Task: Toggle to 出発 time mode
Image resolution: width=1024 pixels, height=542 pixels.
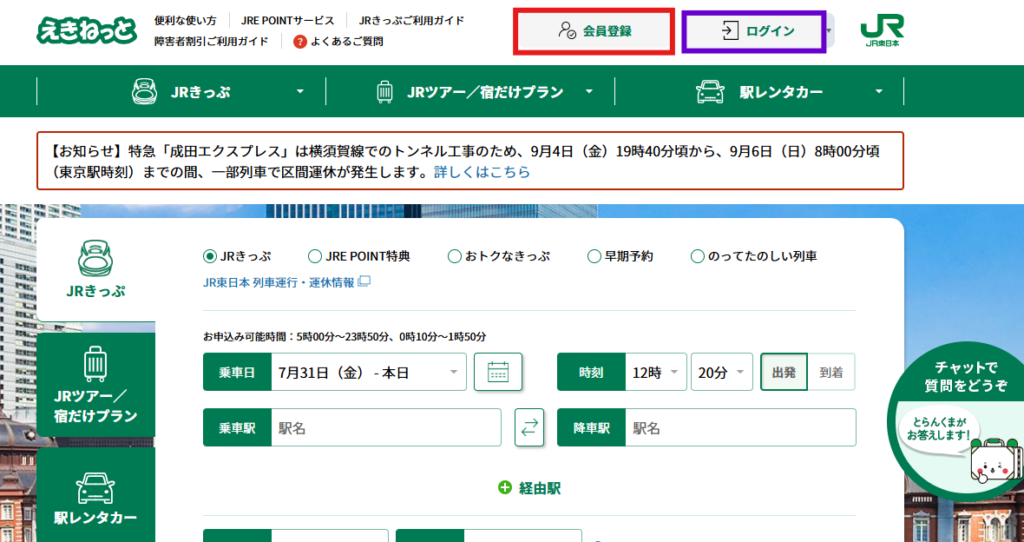Action: tap(784, 372)
